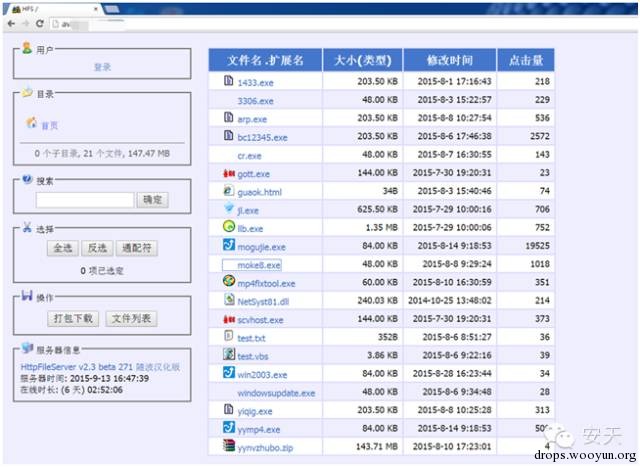Click the green icon next to llb.exe
640x467 pixels.
[228, 227]
